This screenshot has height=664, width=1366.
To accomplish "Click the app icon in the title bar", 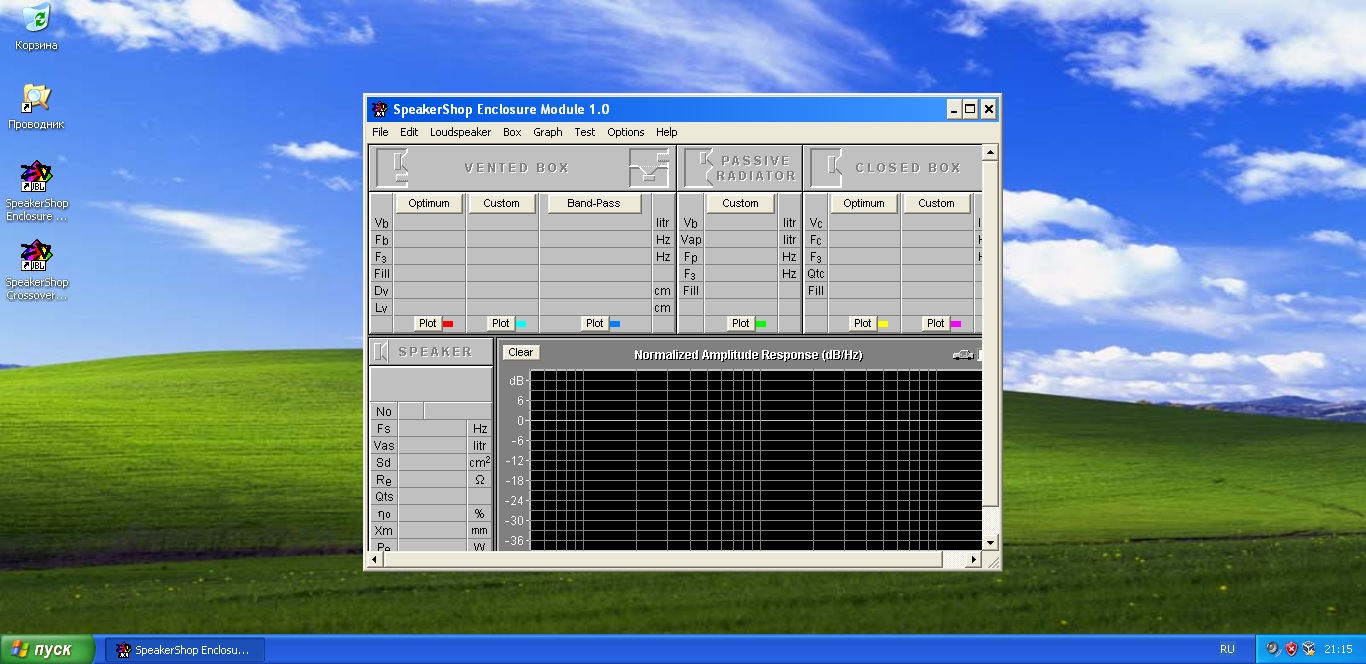I will (379, 110).
